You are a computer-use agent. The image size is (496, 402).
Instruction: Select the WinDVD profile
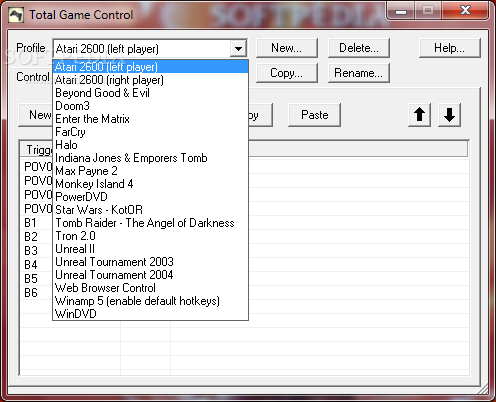click(150, 314)
